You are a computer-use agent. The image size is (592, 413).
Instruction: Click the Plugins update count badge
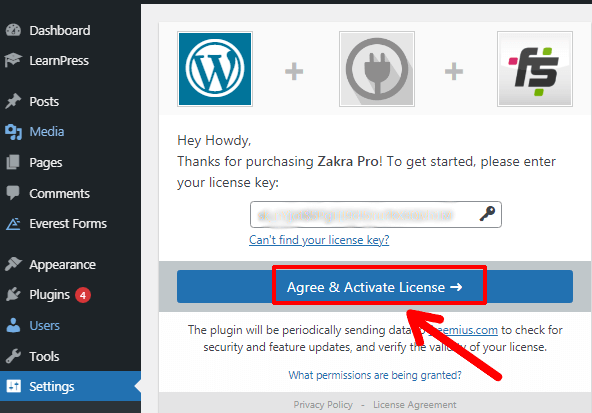[83, 295]
